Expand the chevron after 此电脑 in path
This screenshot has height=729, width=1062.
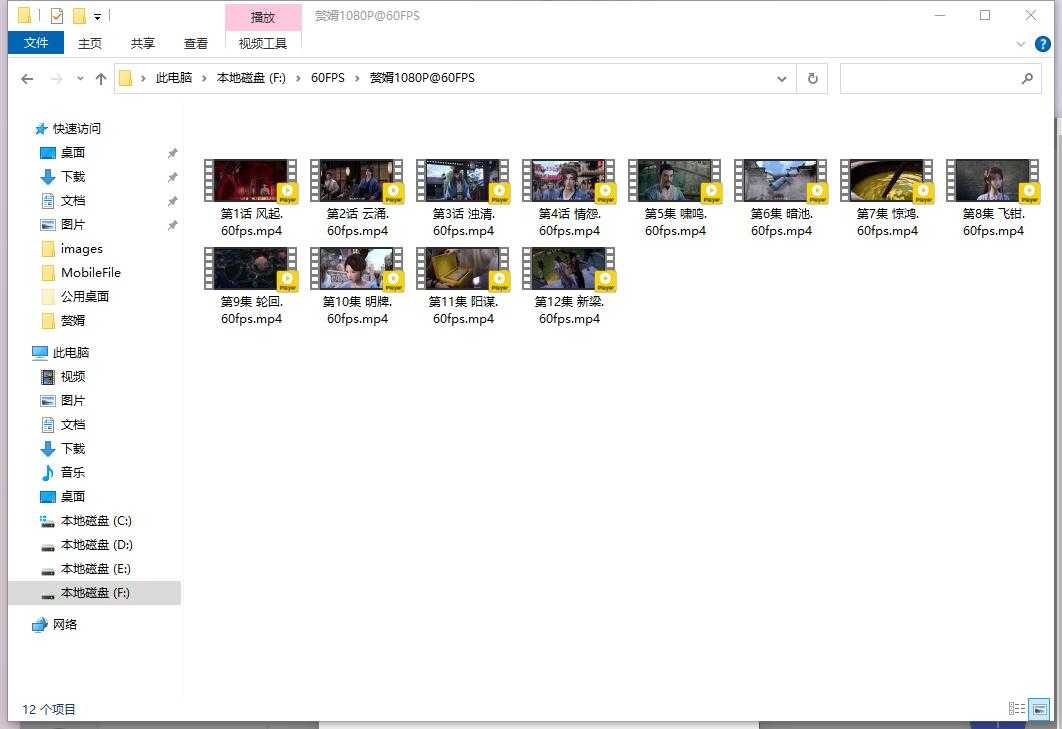point(204,79)
